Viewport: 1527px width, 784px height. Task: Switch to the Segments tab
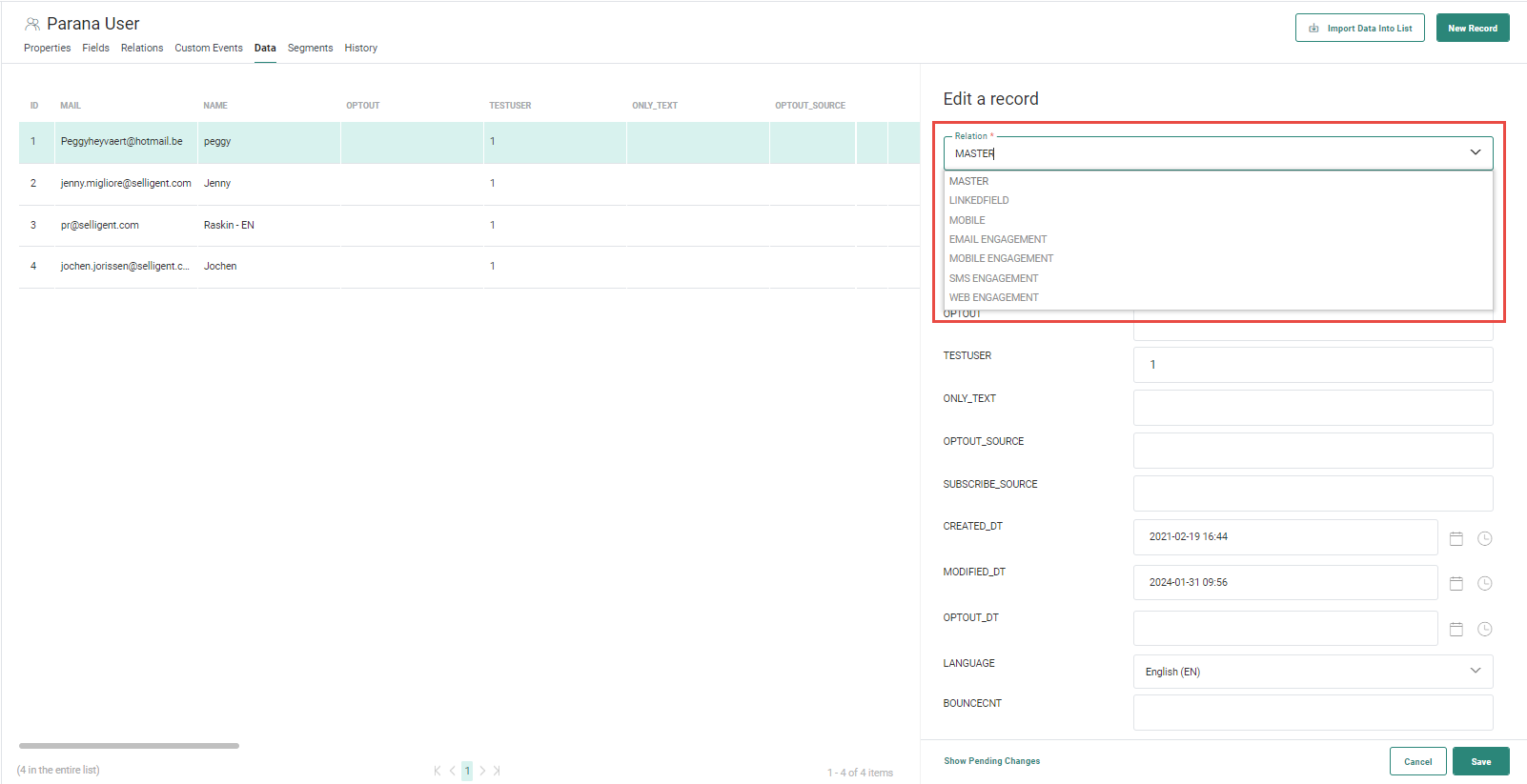pyautogui.click(x=310, y=48)
